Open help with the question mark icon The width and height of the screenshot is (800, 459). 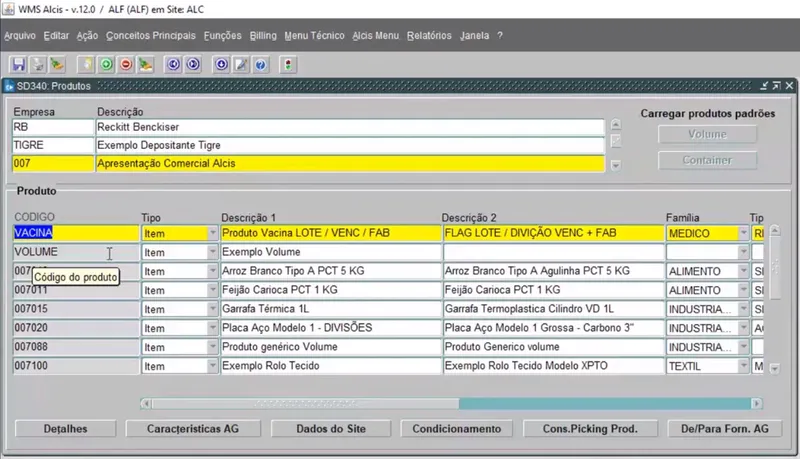[261, 65]
